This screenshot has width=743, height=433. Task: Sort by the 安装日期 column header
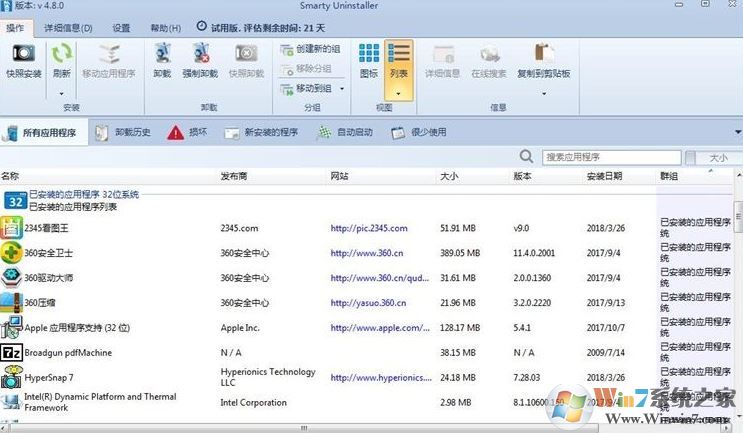(x=604, y=176)
